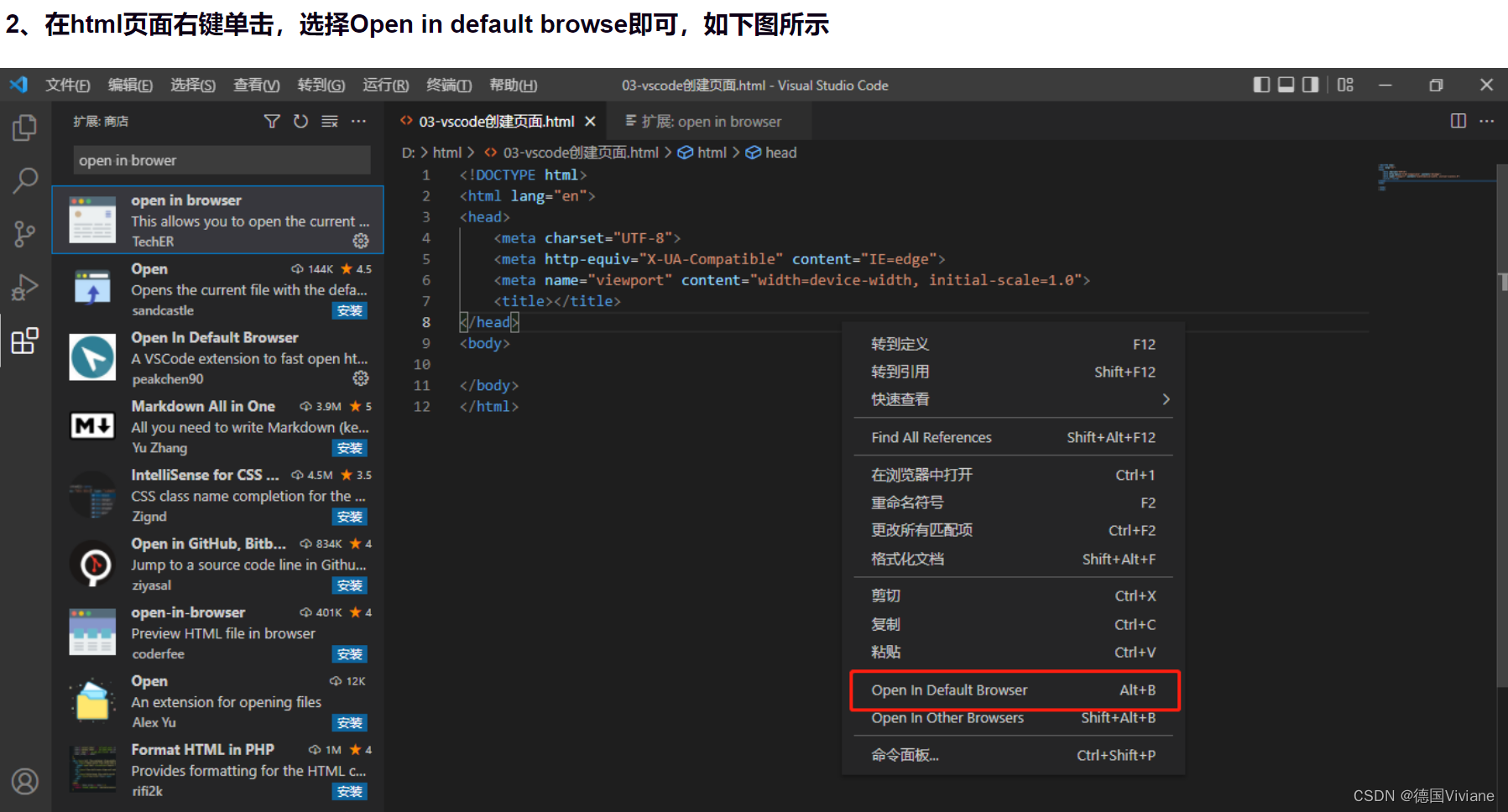1508x812 pixels.
Task: Choose 转到引用 from context menu
Action: (1013, 372)
